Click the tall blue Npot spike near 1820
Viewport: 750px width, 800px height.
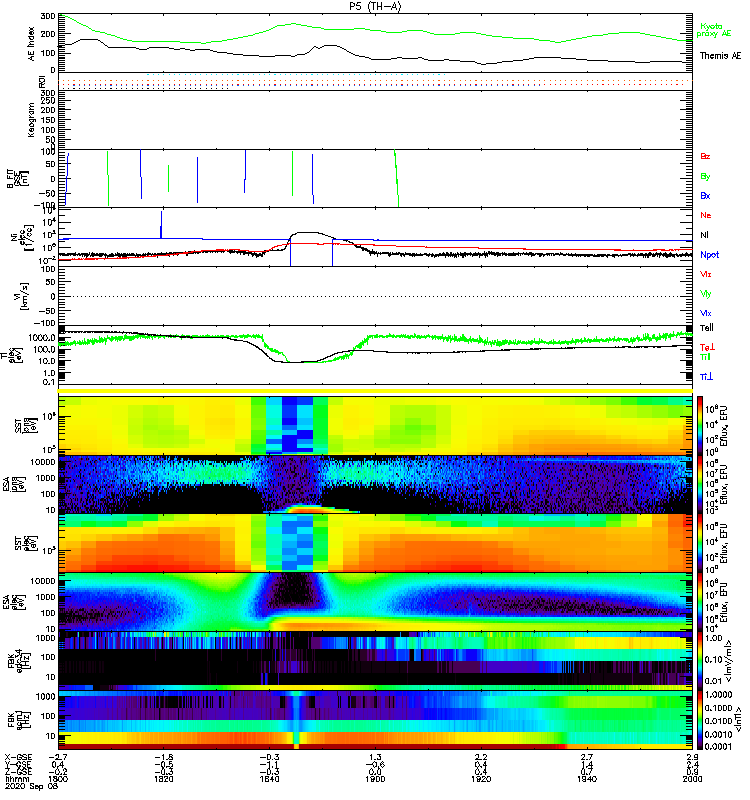click(x=162, y=224)
